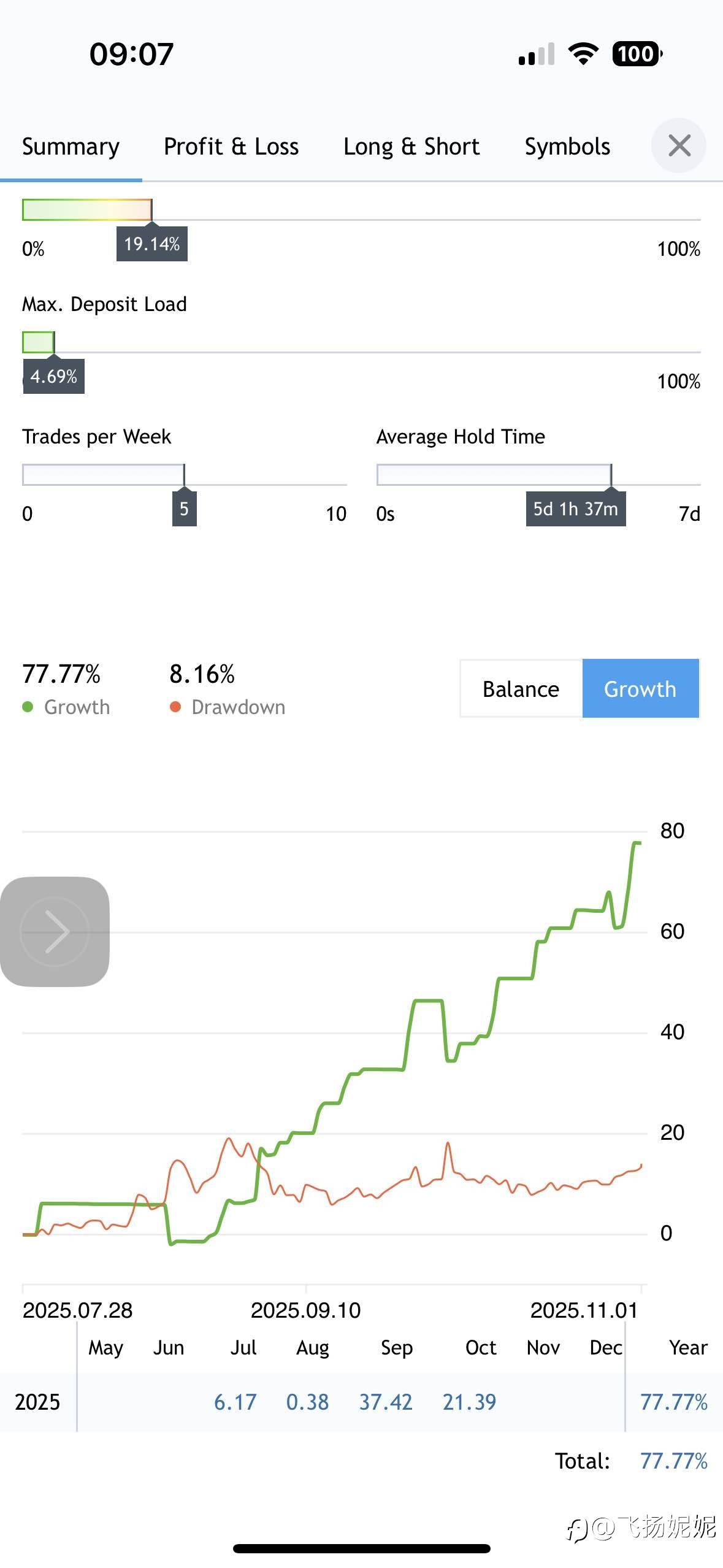The height and width of the screenshot is (1568, 723).
Task: Close the signal statistics panel
Action: (x=679, y=146)
